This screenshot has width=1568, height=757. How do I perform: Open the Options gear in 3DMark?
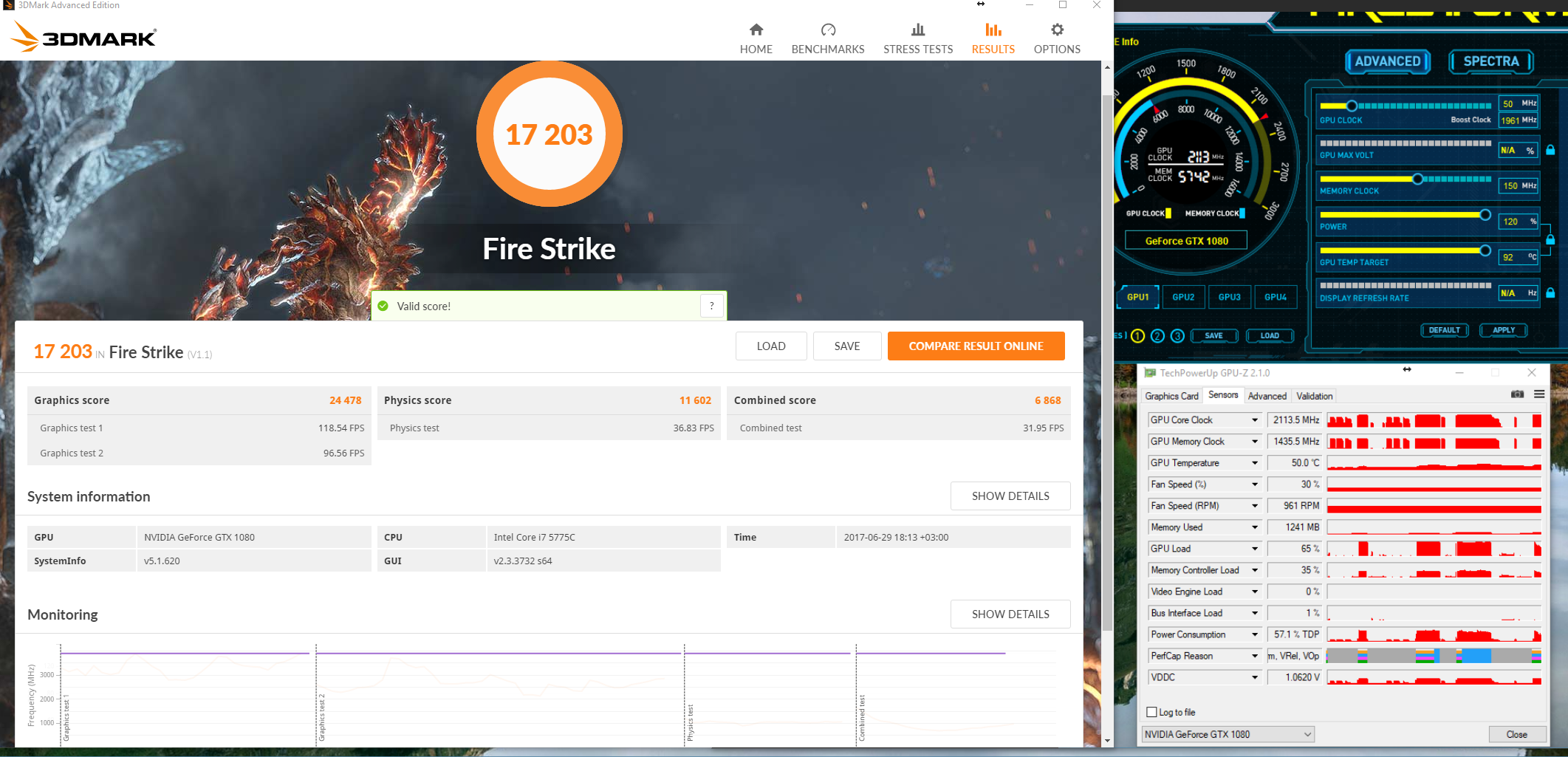[x=1057, y=30]
